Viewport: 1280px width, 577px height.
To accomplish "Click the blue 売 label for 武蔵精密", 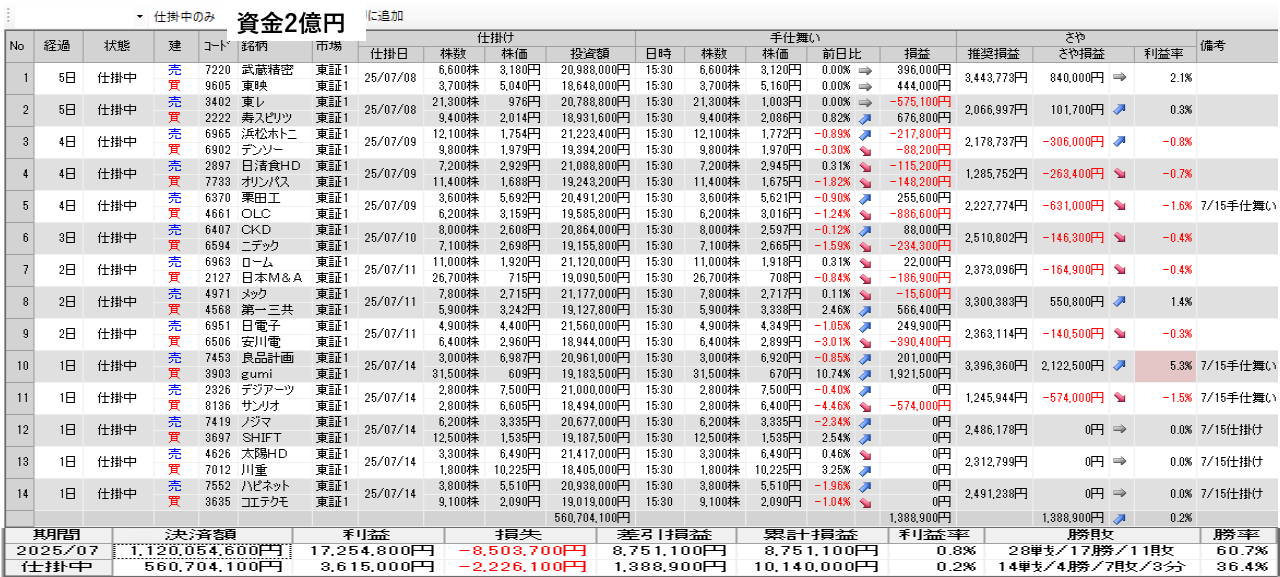I will (x=175, y=70).
